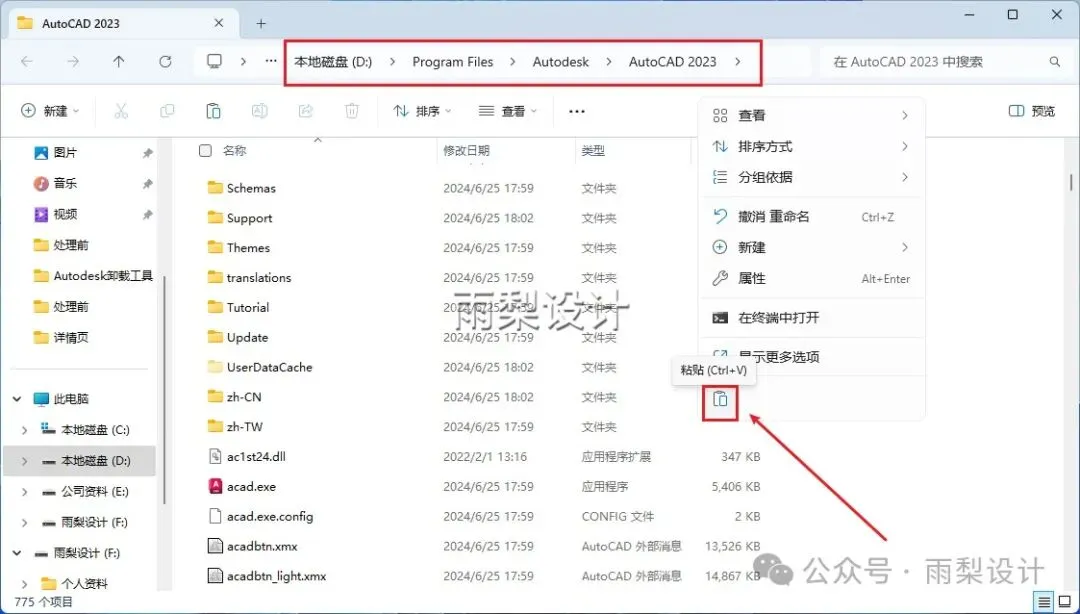The image size is (1080, 614).
Task: Open the Sort (排序) toolbar dropdown
Action: point(422,111)
